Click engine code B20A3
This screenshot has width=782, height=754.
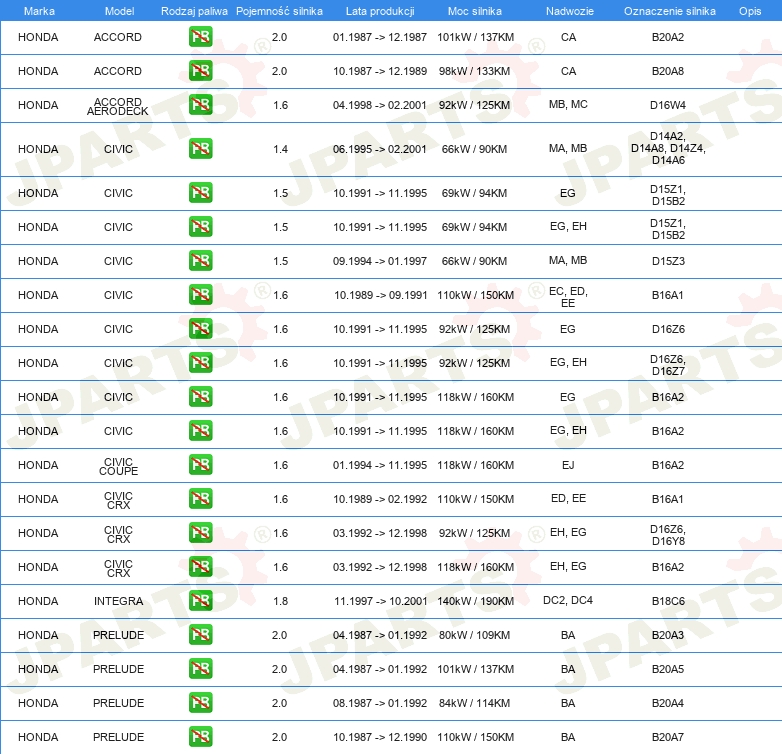[x=668, y=635]
